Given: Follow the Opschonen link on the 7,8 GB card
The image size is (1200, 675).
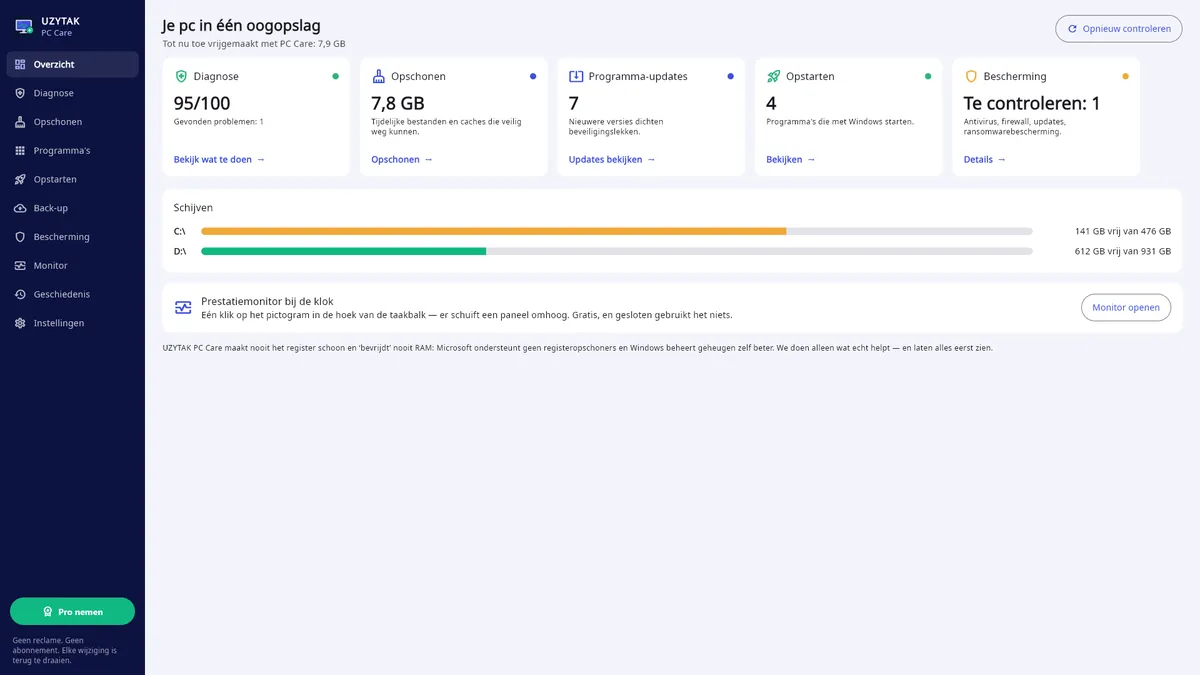Looking at the screenshot, I should pyautogui.click(x=402, y=159).
